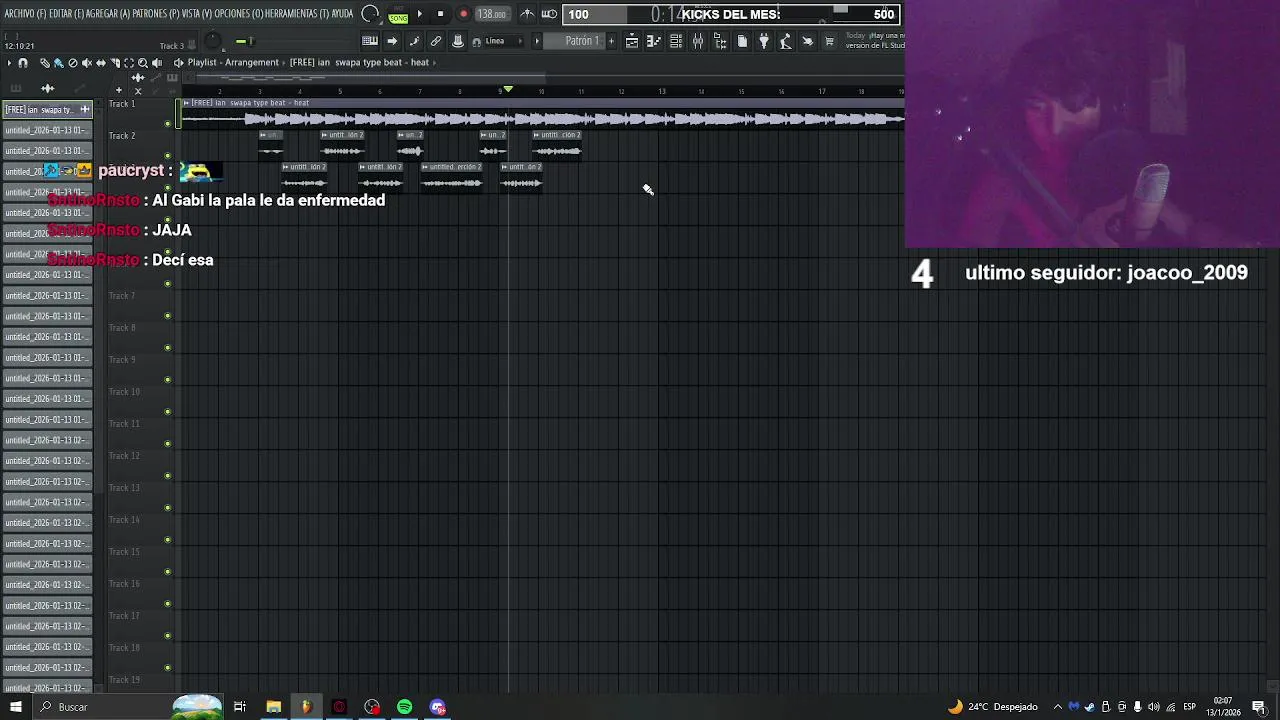Open the Playlist view icon
Viewport: 1280px width, 720px height.
632,41
